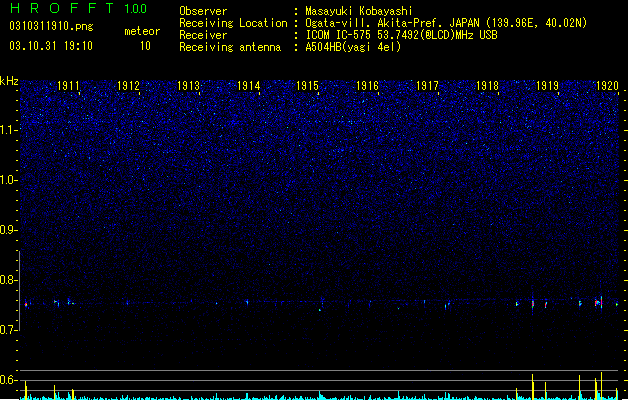Click the 0.8 kHz frequency label
Image resolution: width=629 pixels, height=400 pixels.
point(9,280)
